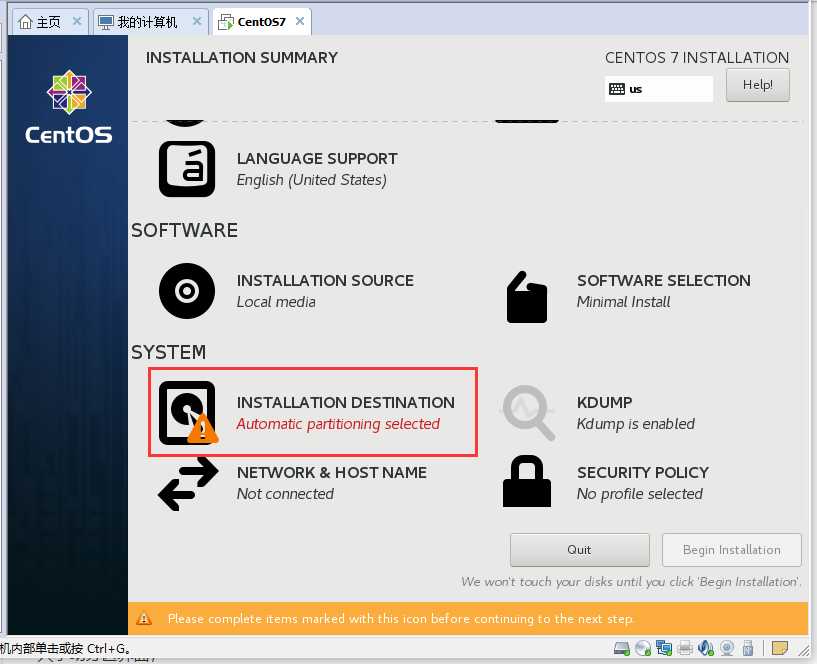Screen dimensions: 817x664
Task: Click Network & Host Name arrows icon
Action: [188, 484]
